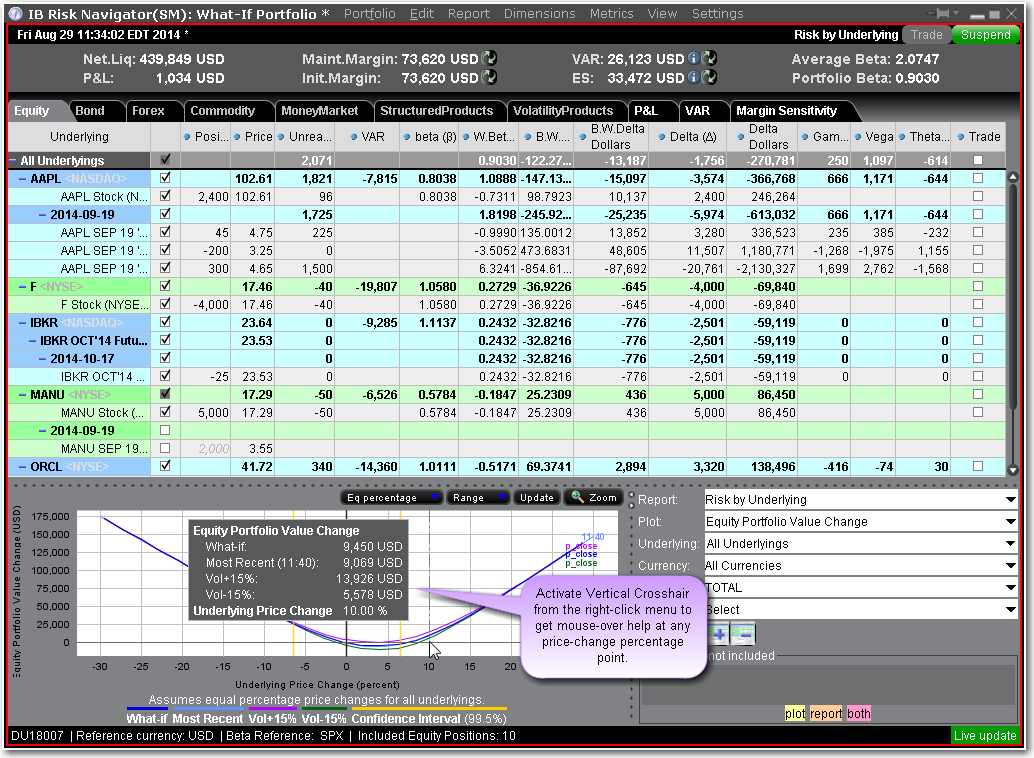The image size is (1034, 758).
Task: Click the Delta Dollars column header
Action: 769,137
